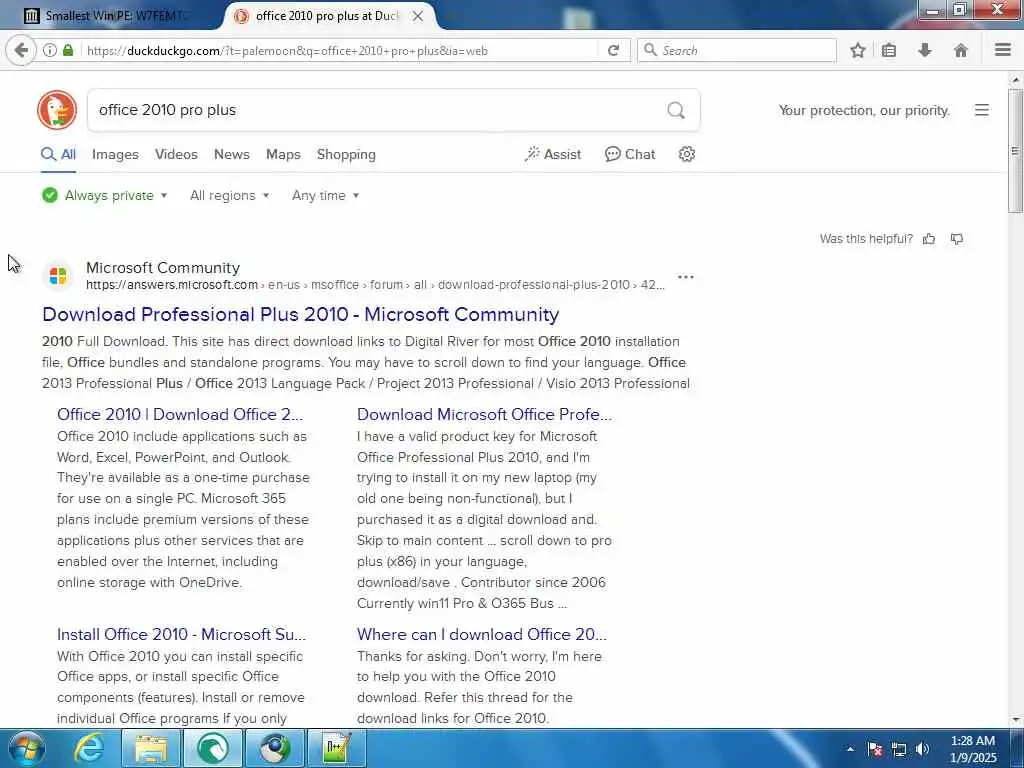Click the page vertical scrollbar thumb

click(x=1015, y=151)
